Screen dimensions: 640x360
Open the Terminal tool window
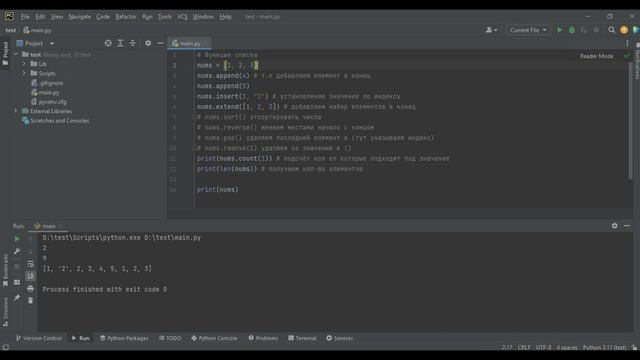pos(302,338)
